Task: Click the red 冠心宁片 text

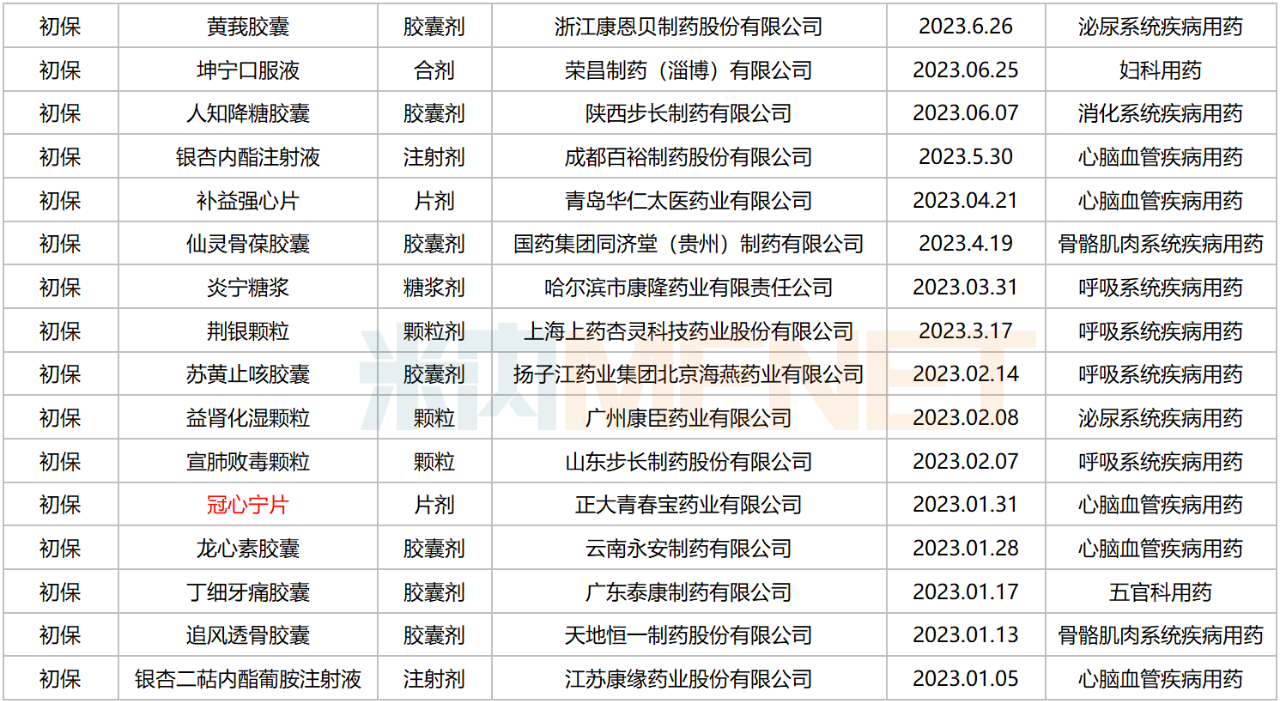Action: (x=248, y=505)
